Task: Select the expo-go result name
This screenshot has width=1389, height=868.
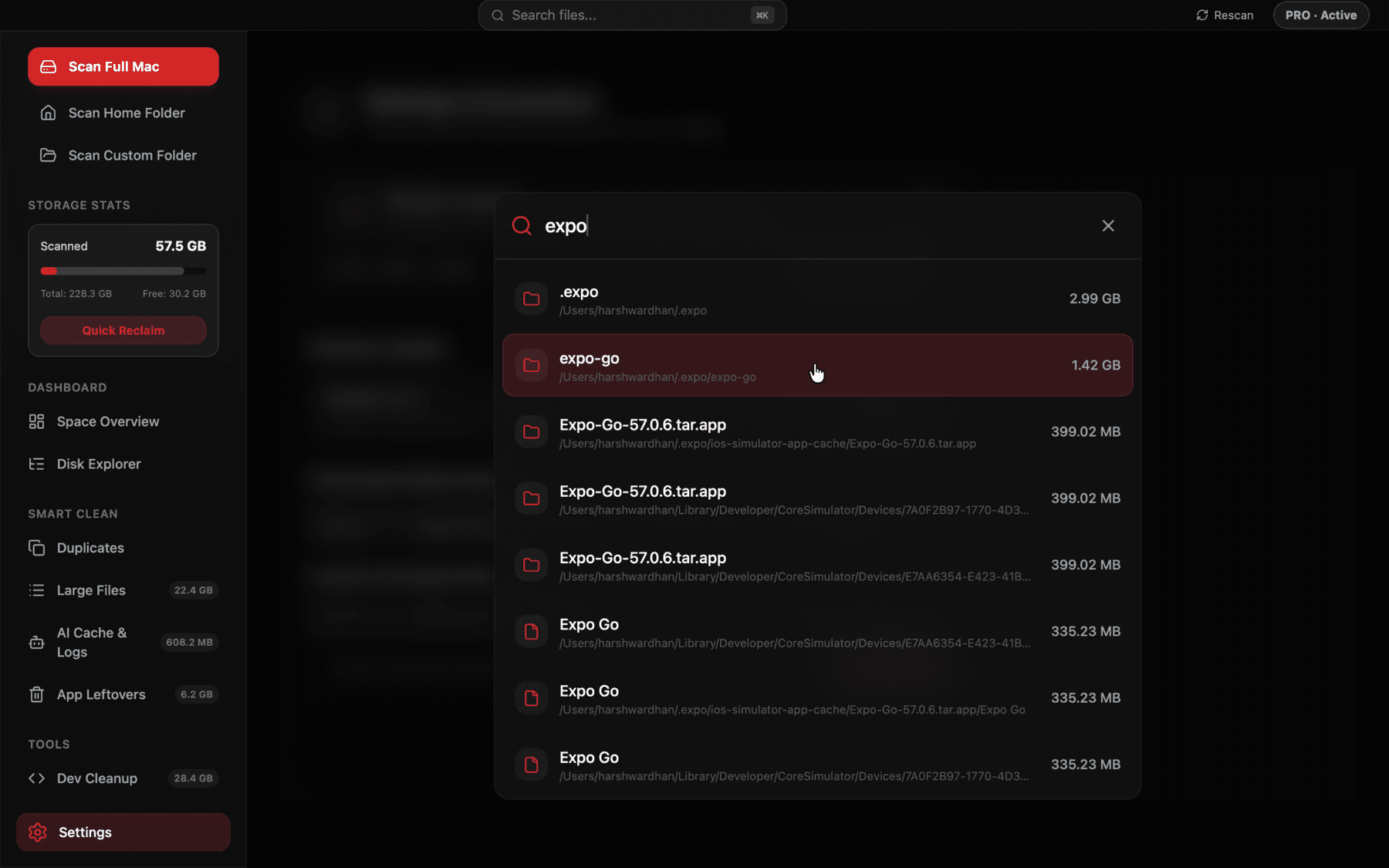Action: 589,359
